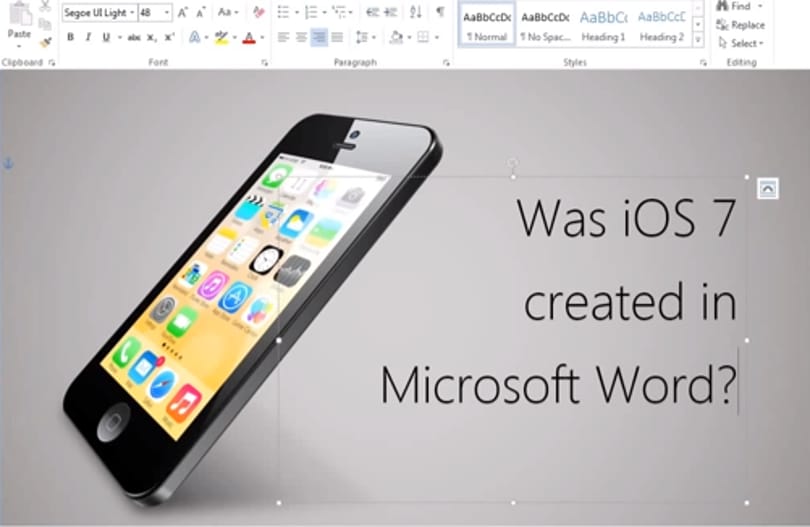
Task: Open the Select menu in Editing
Action: [x=741, y=43]
